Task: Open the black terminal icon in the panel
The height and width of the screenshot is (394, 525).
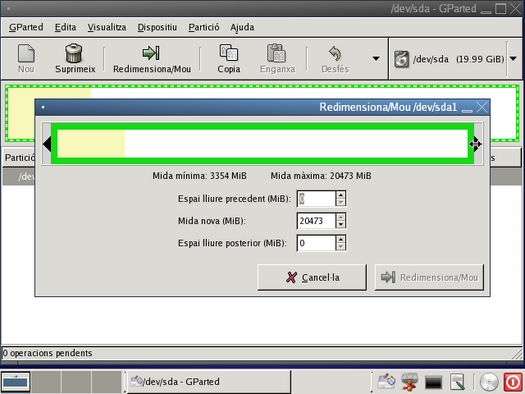Action: coord(433,382)
